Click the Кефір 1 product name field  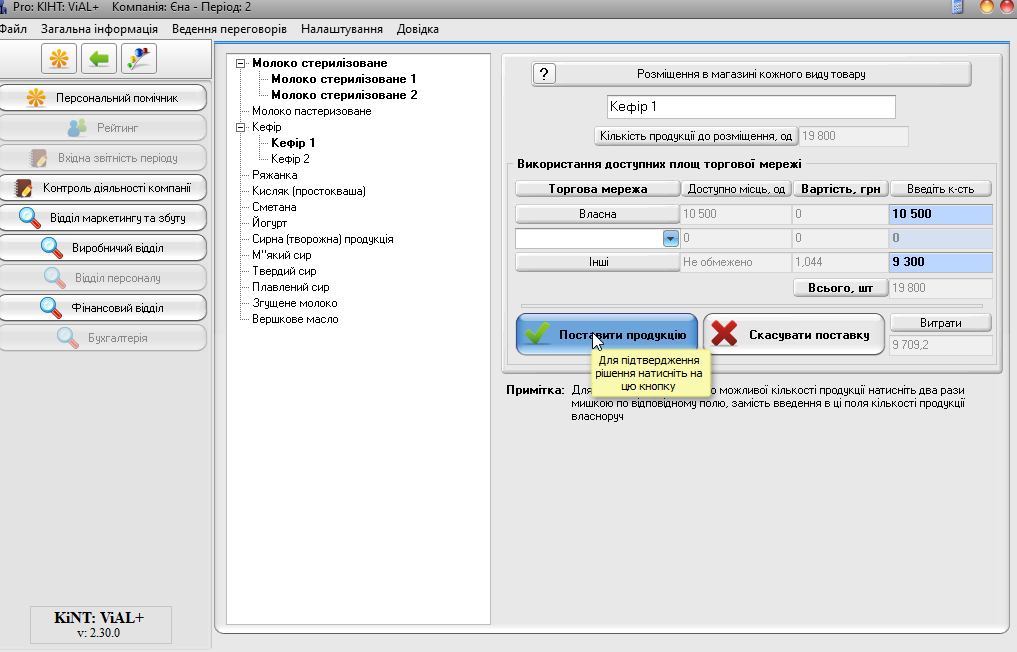751,107
